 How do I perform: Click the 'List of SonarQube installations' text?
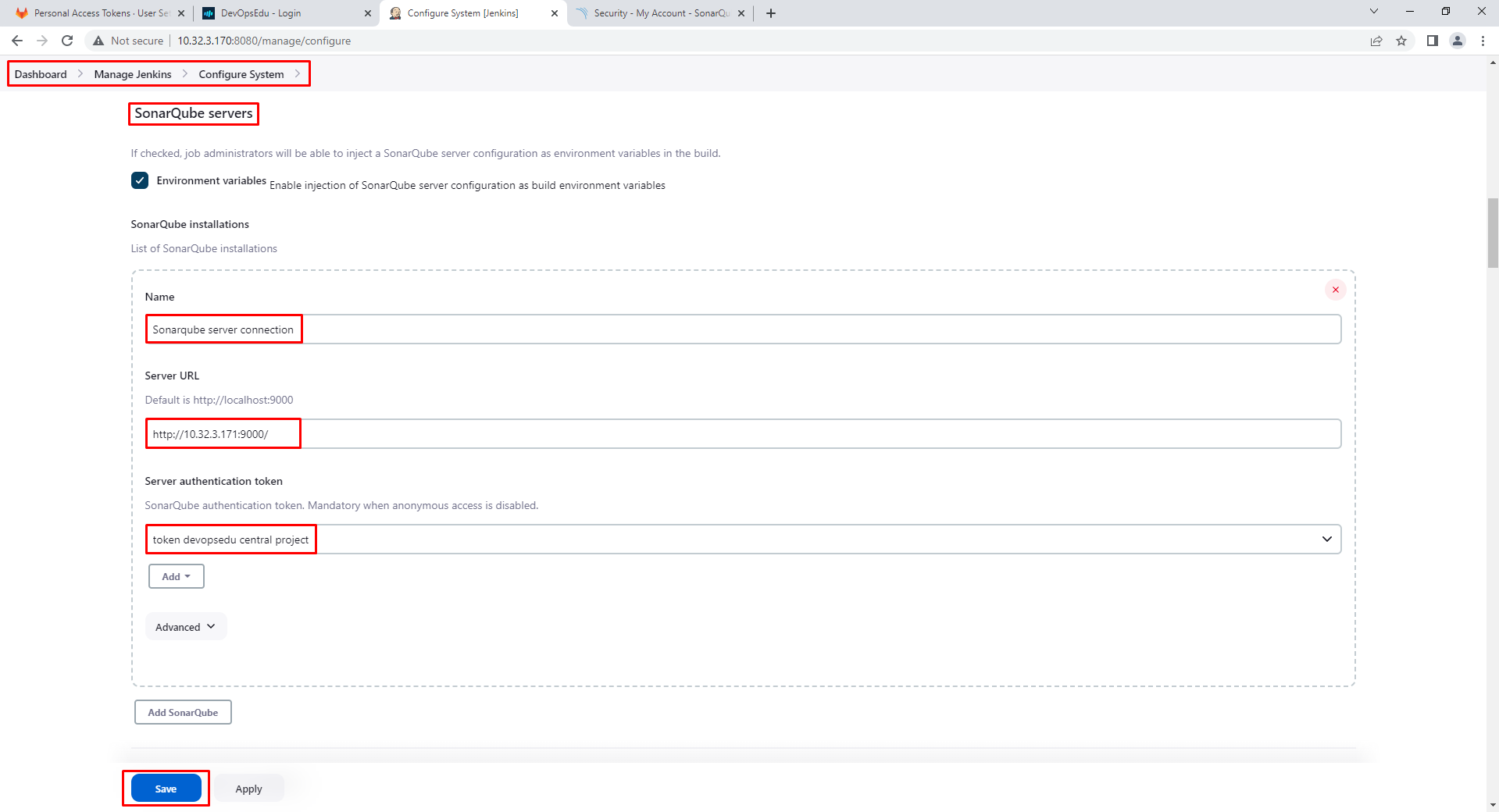204,248
